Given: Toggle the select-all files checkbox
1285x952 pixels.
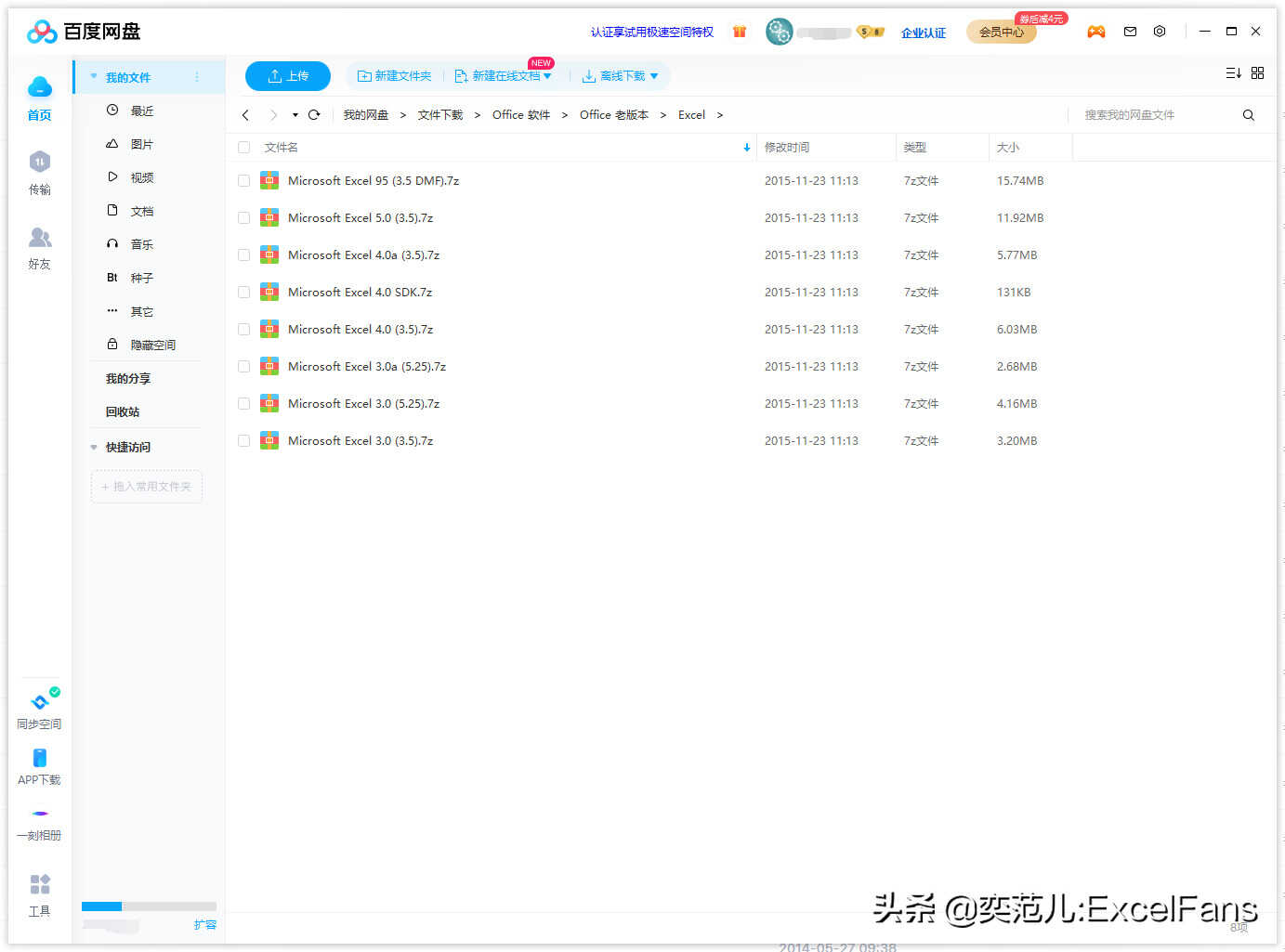Looking at the screenshot, I should click(243, 148).
